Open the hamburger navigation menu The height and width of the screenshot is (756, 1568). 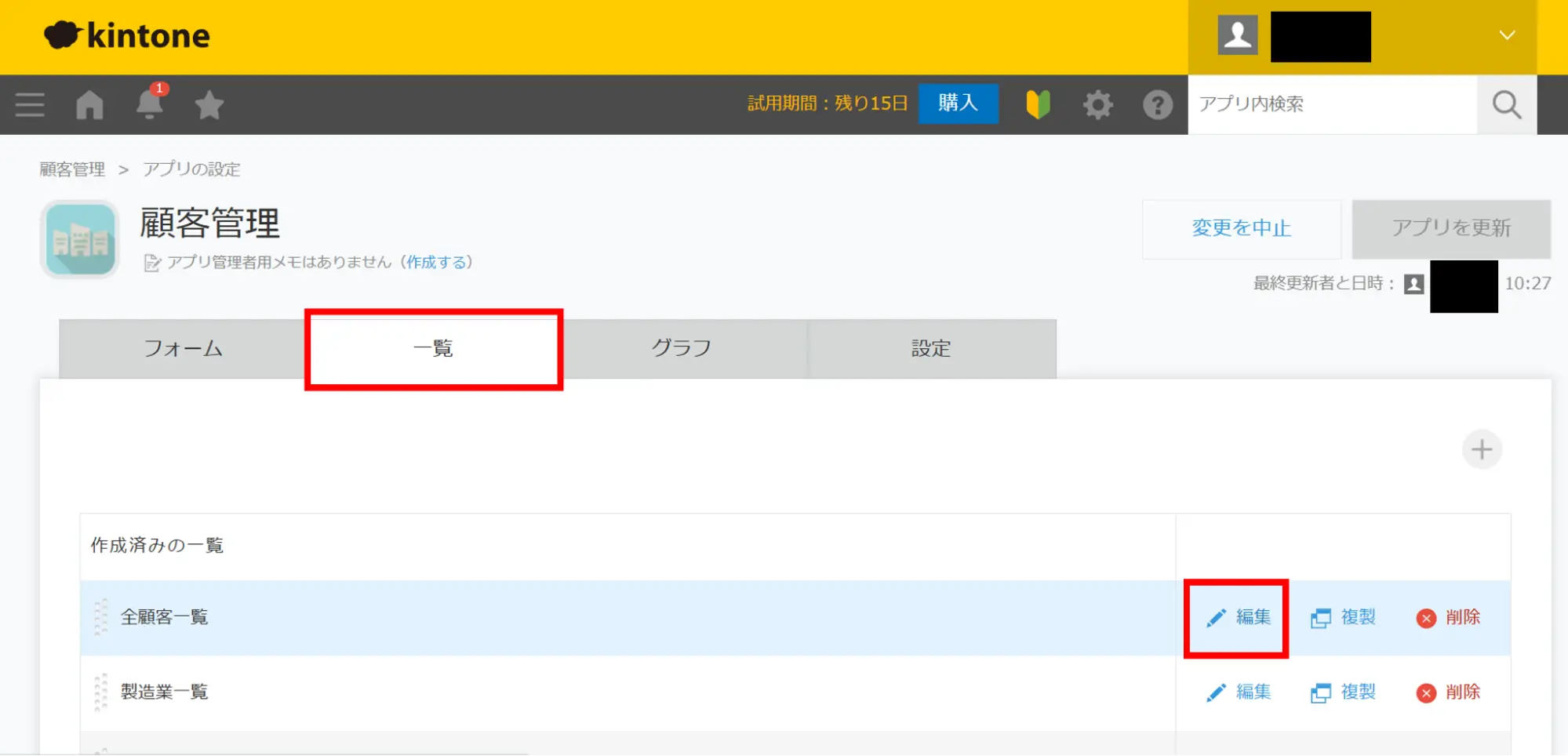coord(30,104)
